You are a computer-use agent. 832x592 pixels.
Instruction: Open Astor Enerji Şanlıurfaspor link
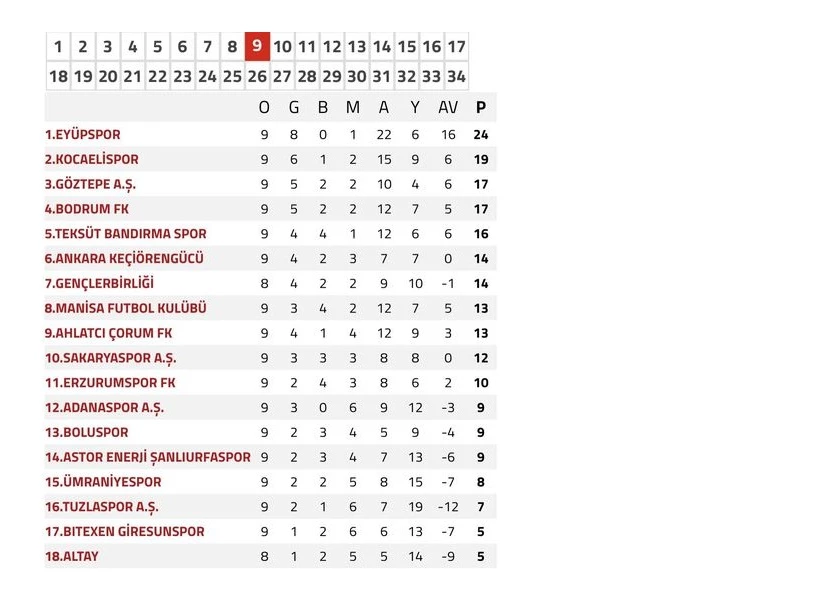(x=148, y=457)
